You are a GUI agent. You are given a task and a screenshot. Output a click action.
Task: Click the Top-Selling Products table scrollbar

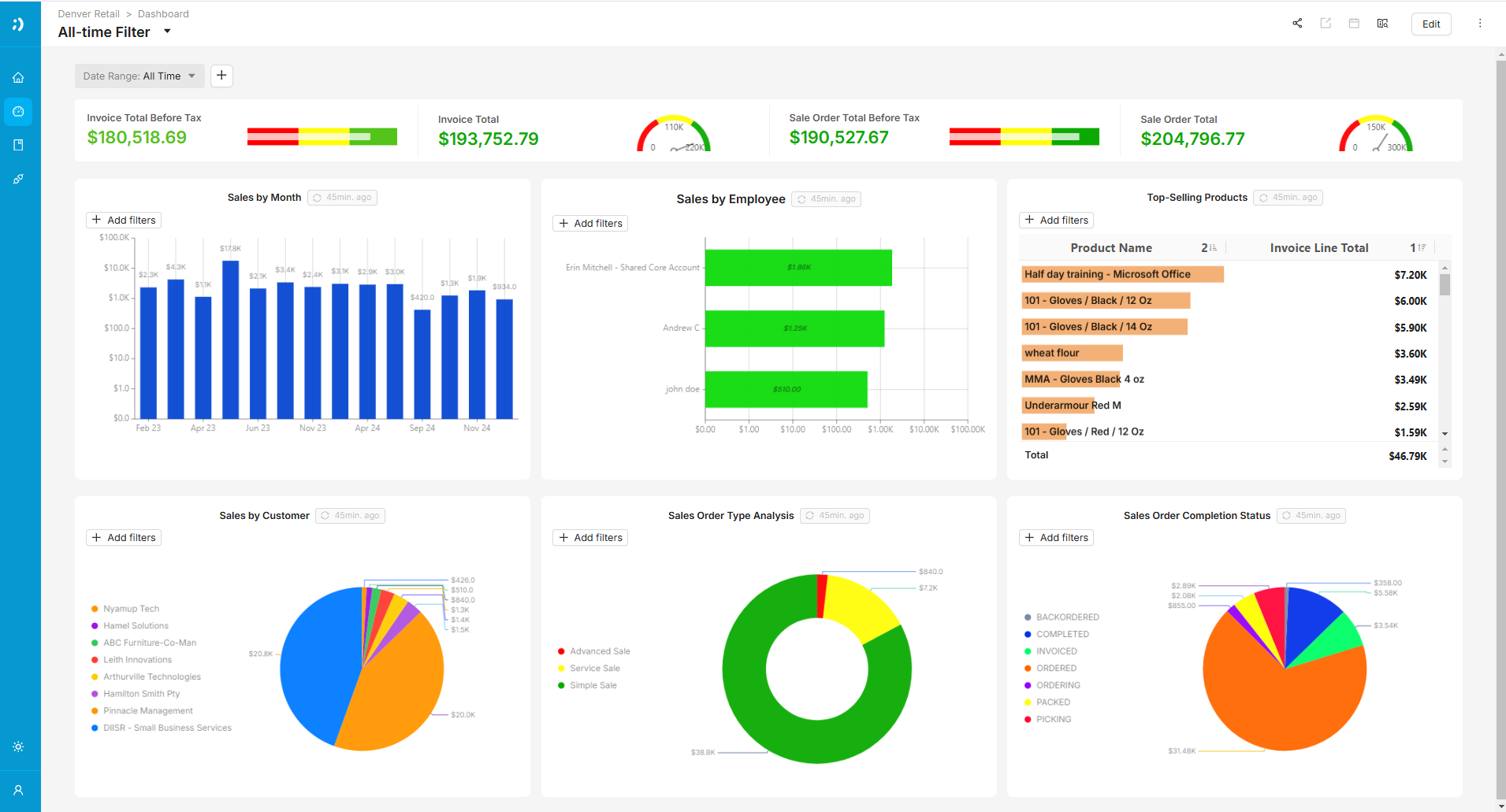[x=1445, y=284]
